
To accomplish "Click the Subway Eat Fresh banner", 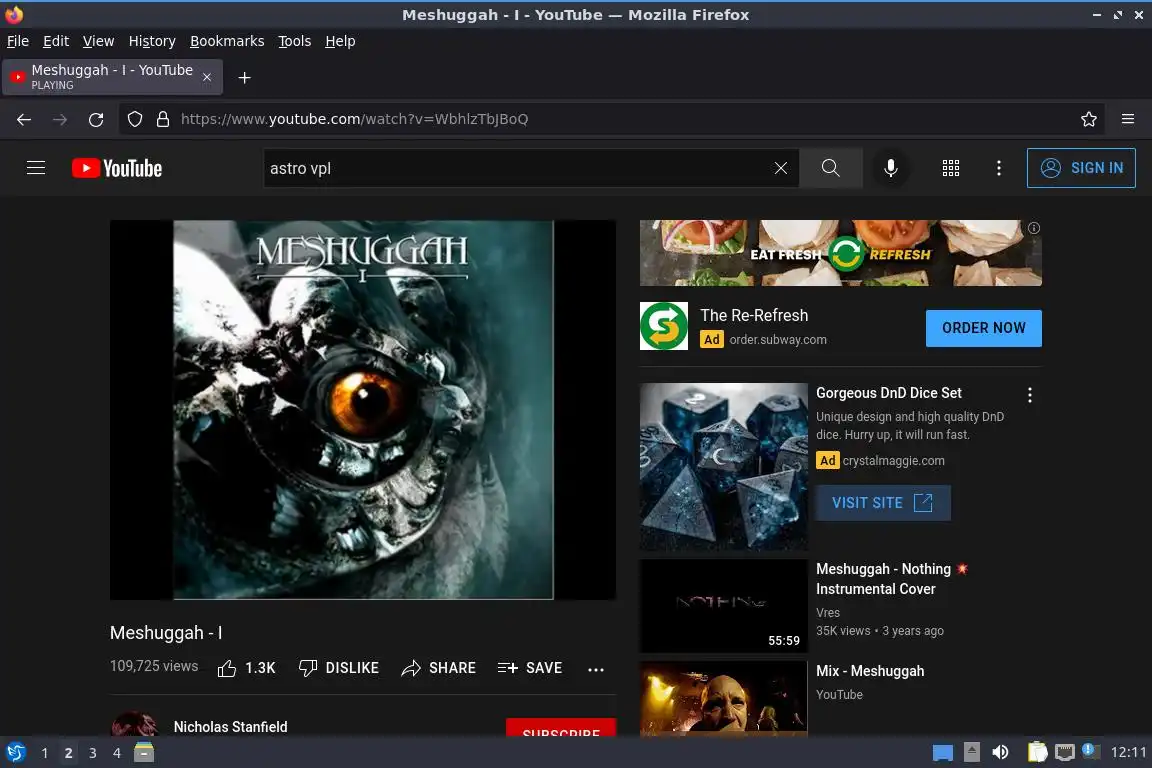I will [x=840, y=253].
